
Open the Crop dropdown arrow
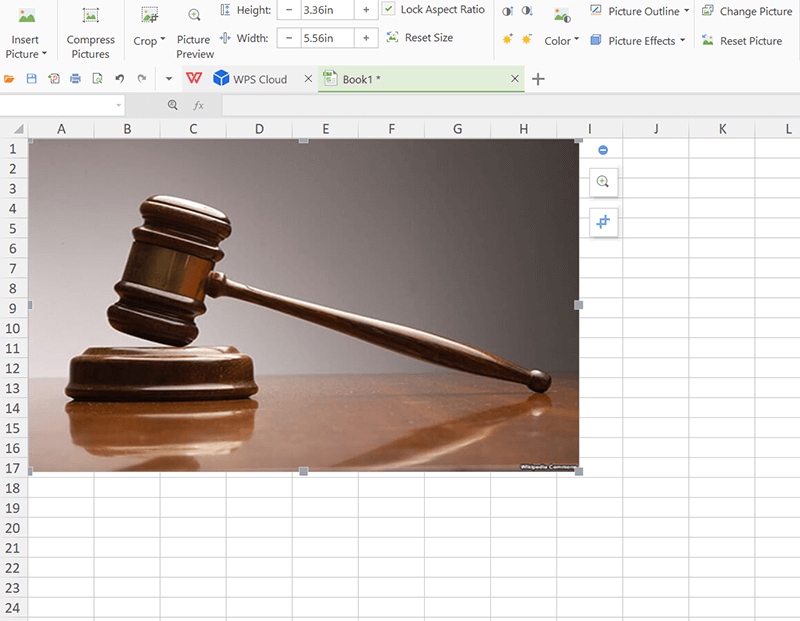(x=165, y=42)
